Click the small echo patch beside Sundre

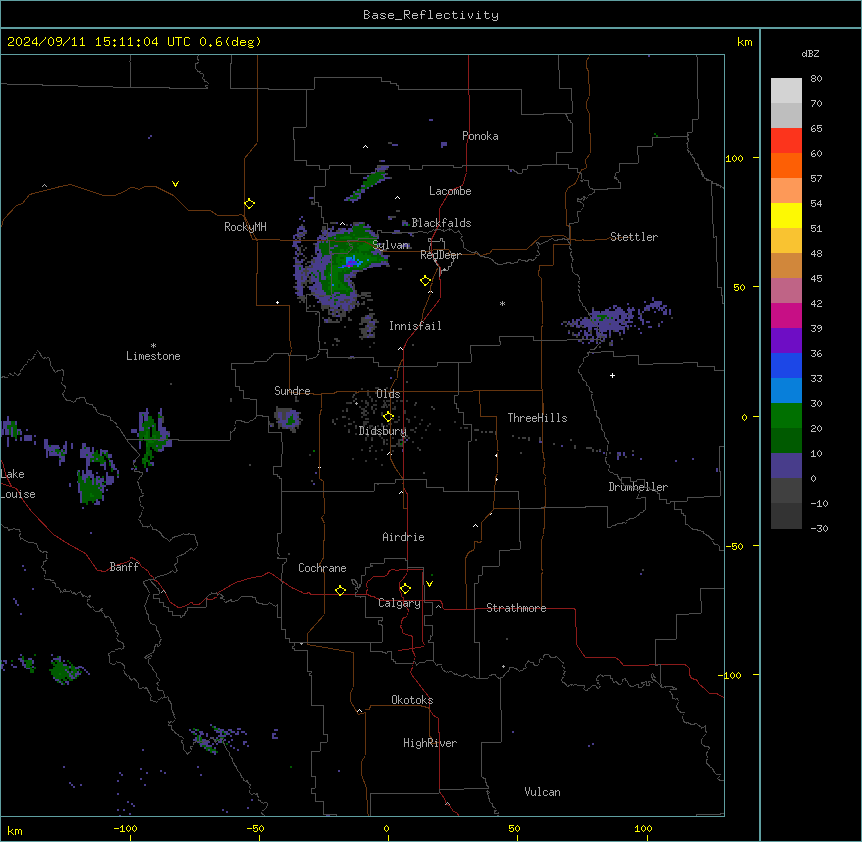point(288,419)
